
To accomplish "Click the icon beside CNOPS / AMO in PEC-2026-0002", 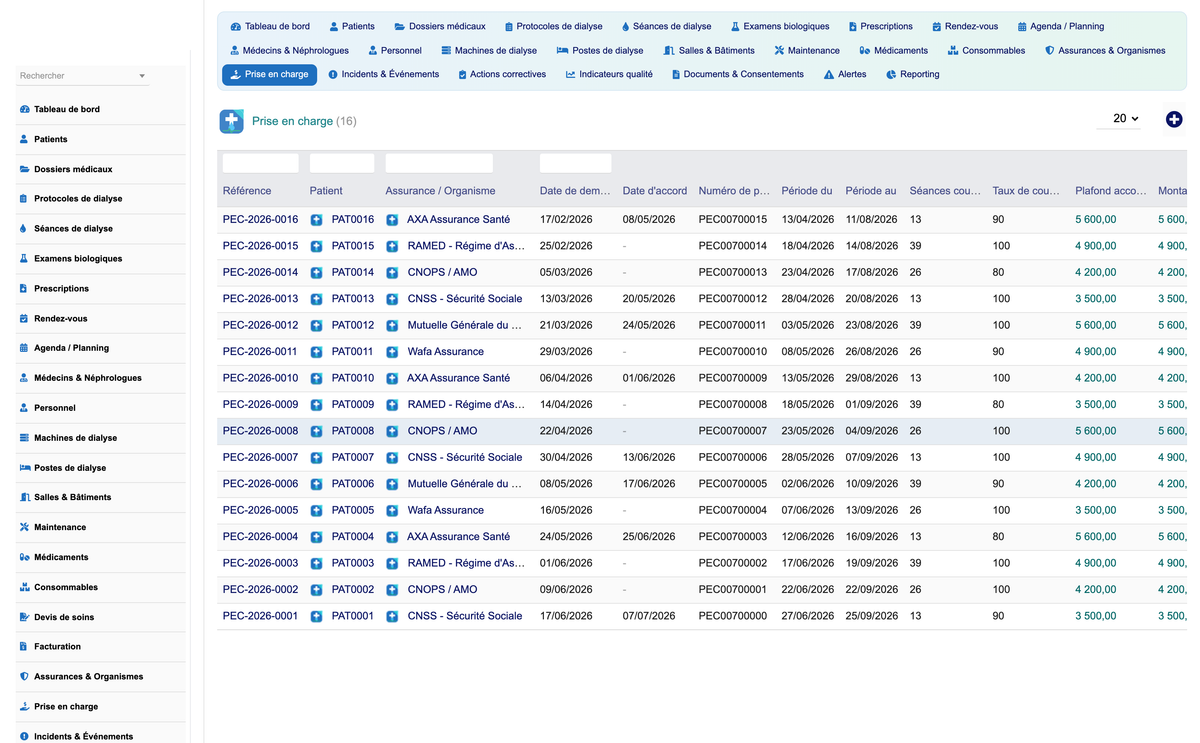I will pyautogui.click(x=392, y=590).
